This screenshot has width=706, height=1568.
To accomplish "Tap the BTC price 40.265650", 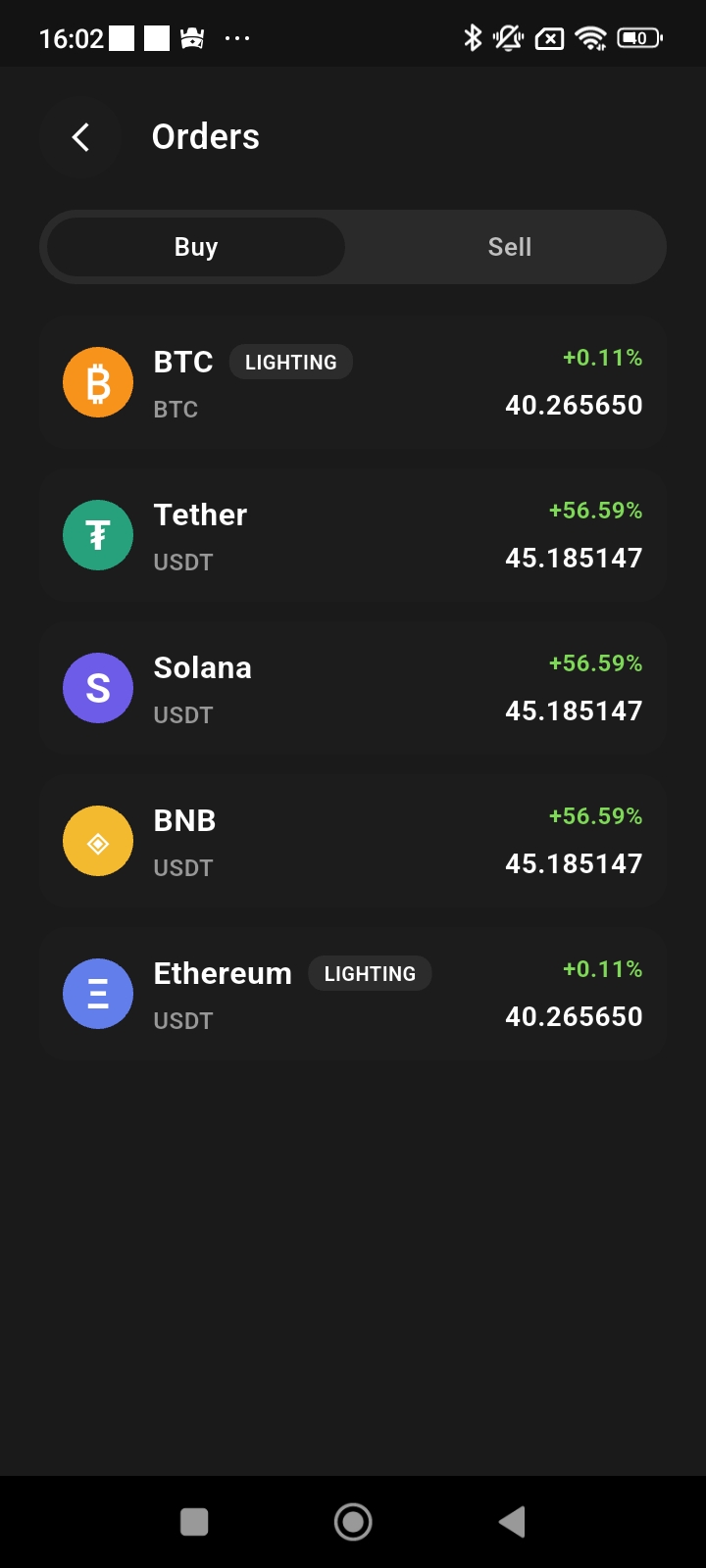I will pyautogui.click(x=574, y=406).
